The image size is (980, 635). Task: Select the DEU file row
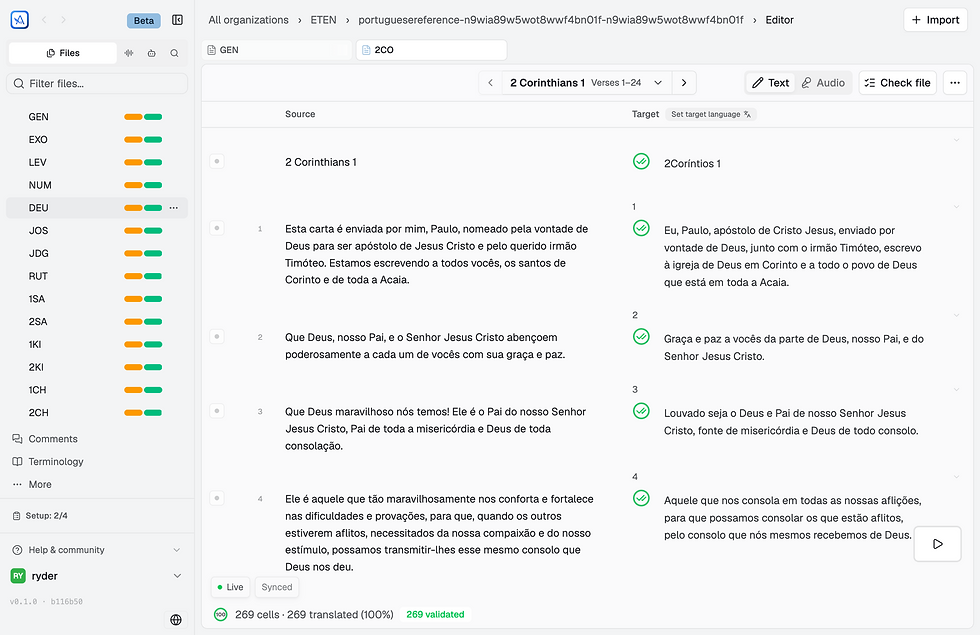click(97, 208)
